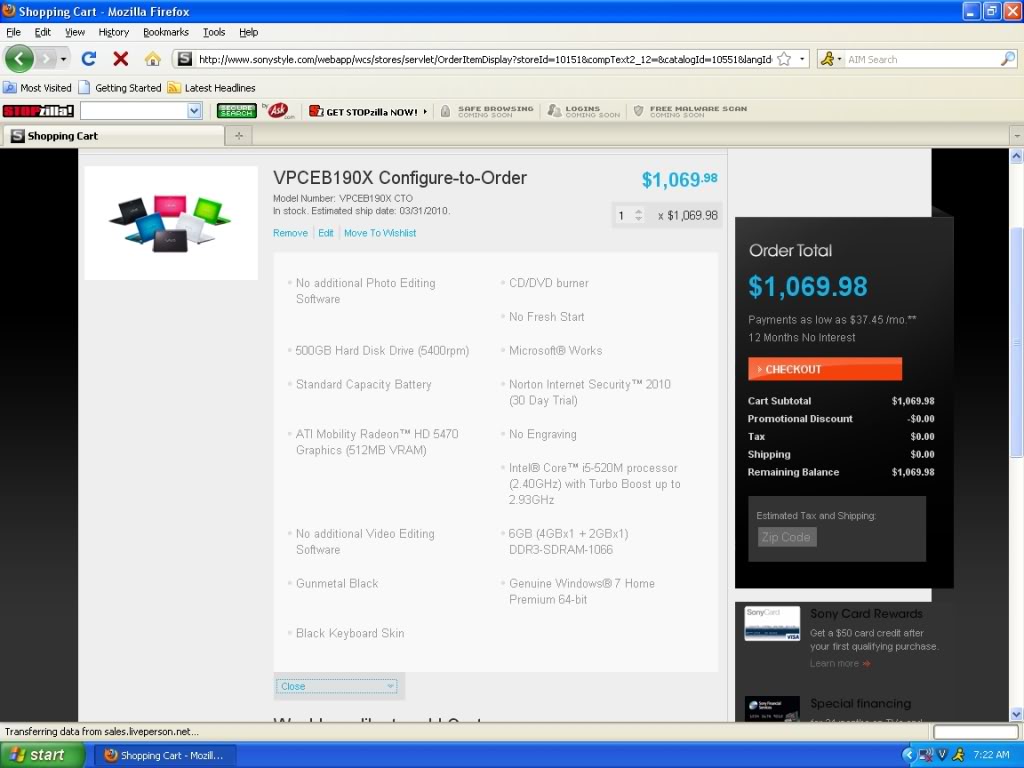Screen dimensions: 1024x768
Task: Run search with the magnifying glass icon
Action: pos(1008,59)
